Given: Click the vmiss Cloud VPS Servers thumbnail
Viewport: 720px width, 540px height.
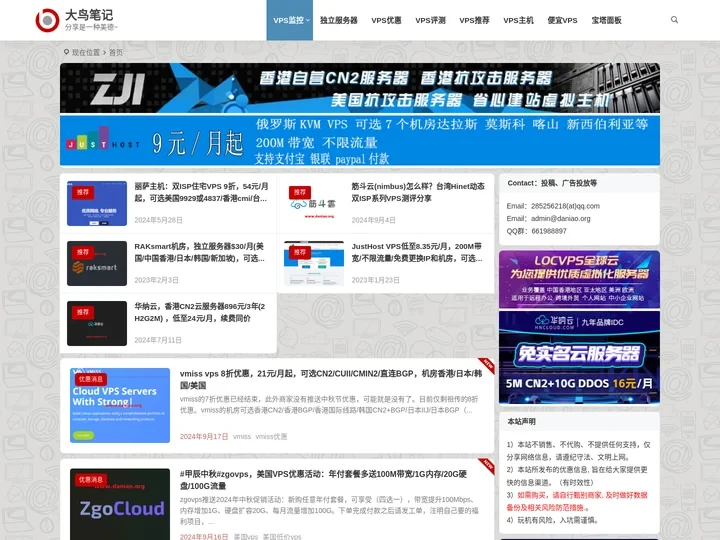Looking at the screenshot, I should (120, 405).
